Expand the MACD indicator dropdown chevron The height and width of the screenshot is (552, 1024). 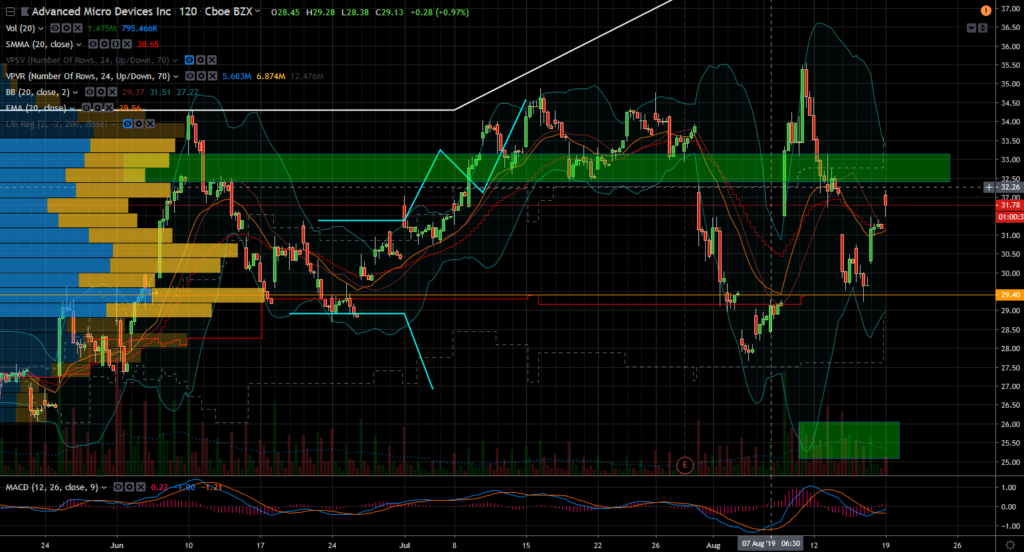point(104,488)
